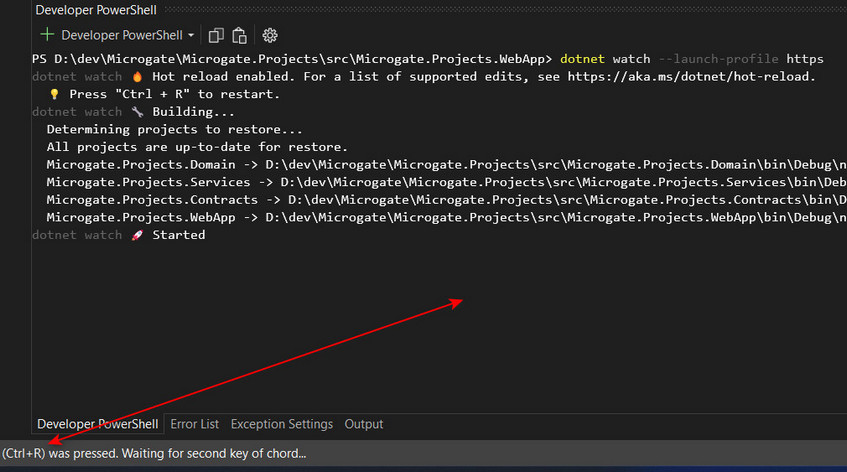The image size is (847, 472).
Task: Click the copy icon in terminal toolbar
Action: (x=216, y=36)
